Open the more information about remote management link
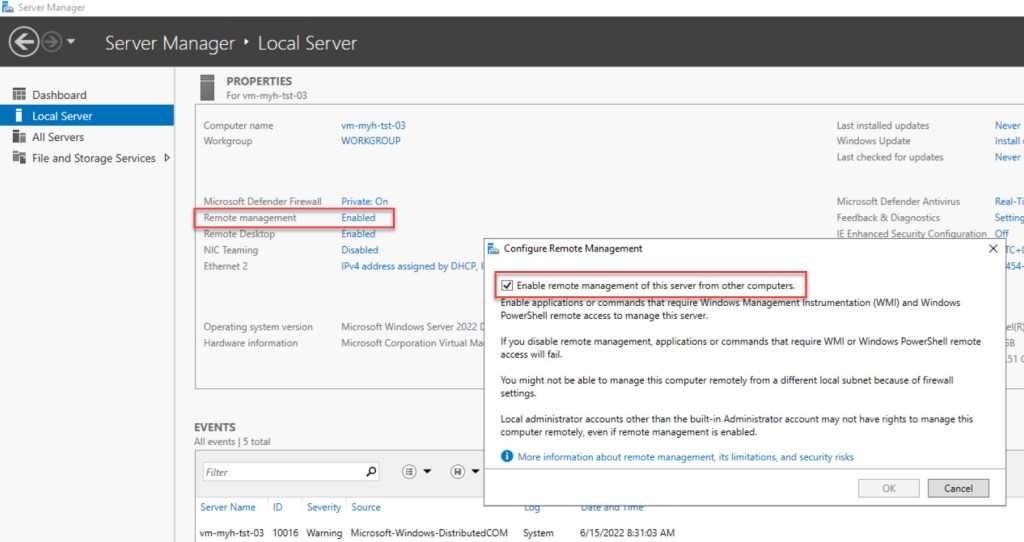The image size is (1024, 542). coord(685,457)
